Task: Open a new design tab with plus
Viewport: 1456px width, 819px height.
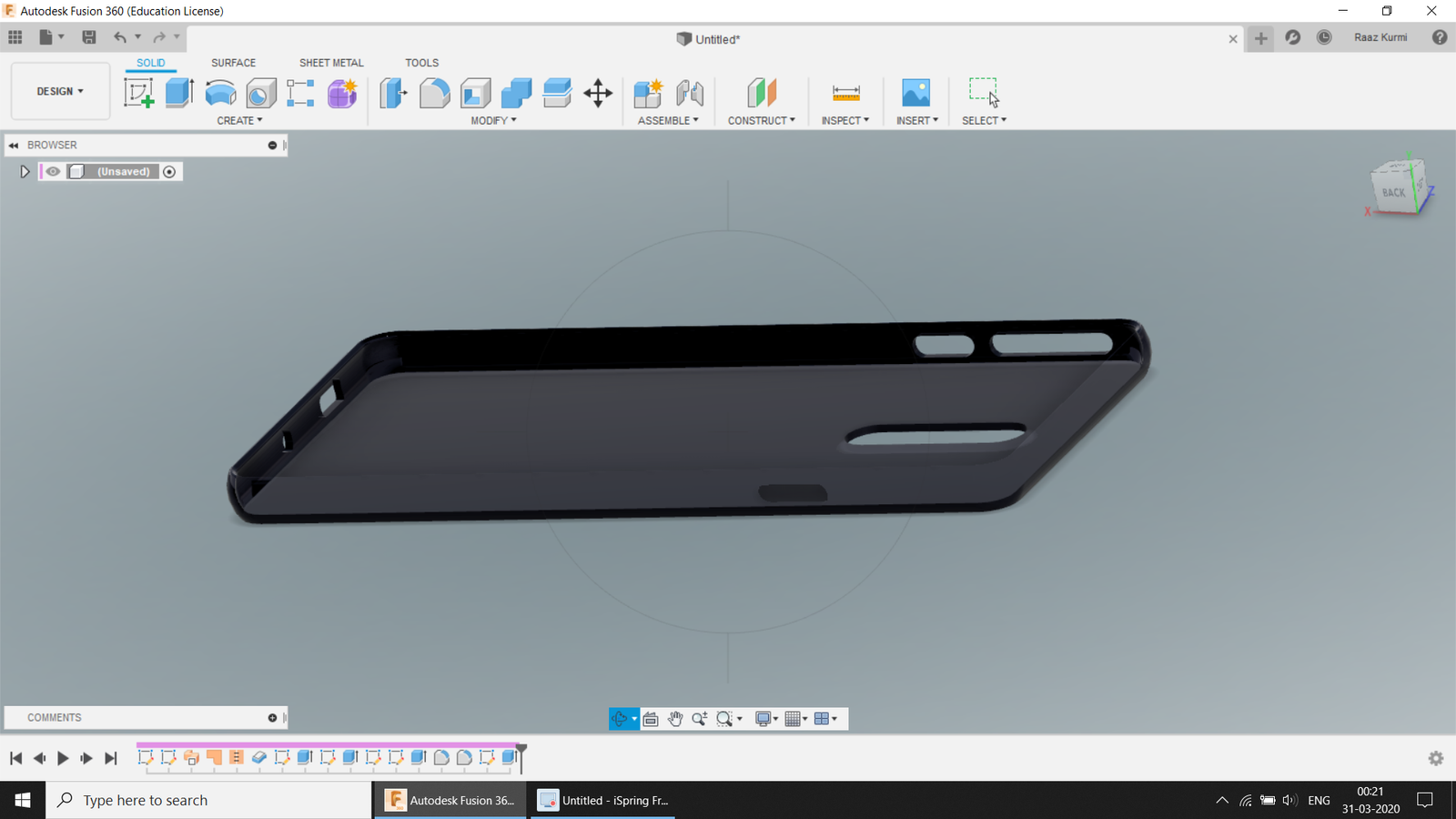Action: coord(1260,38)
